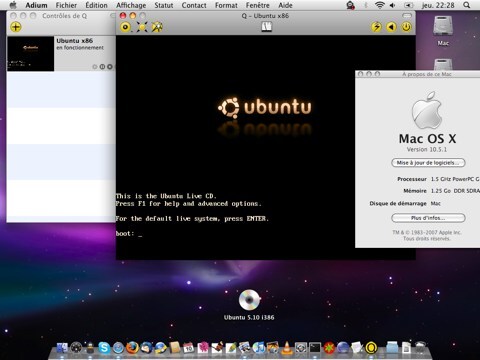Click the volume icon in the menu bar
Viewport: 480px width, 360px height.
tap(393, 5)
